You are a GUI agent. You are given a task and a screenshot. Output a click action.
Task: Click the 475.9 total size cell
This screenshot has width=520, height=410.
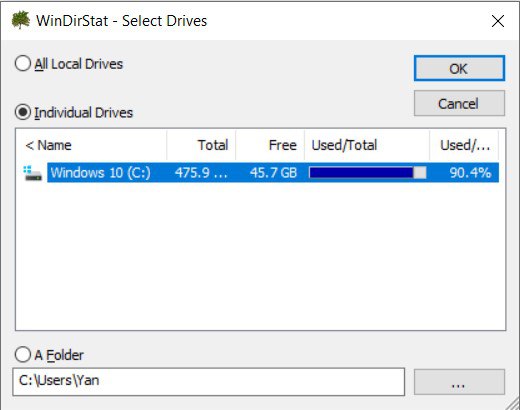pyautogui.click(x=201, y=173)
